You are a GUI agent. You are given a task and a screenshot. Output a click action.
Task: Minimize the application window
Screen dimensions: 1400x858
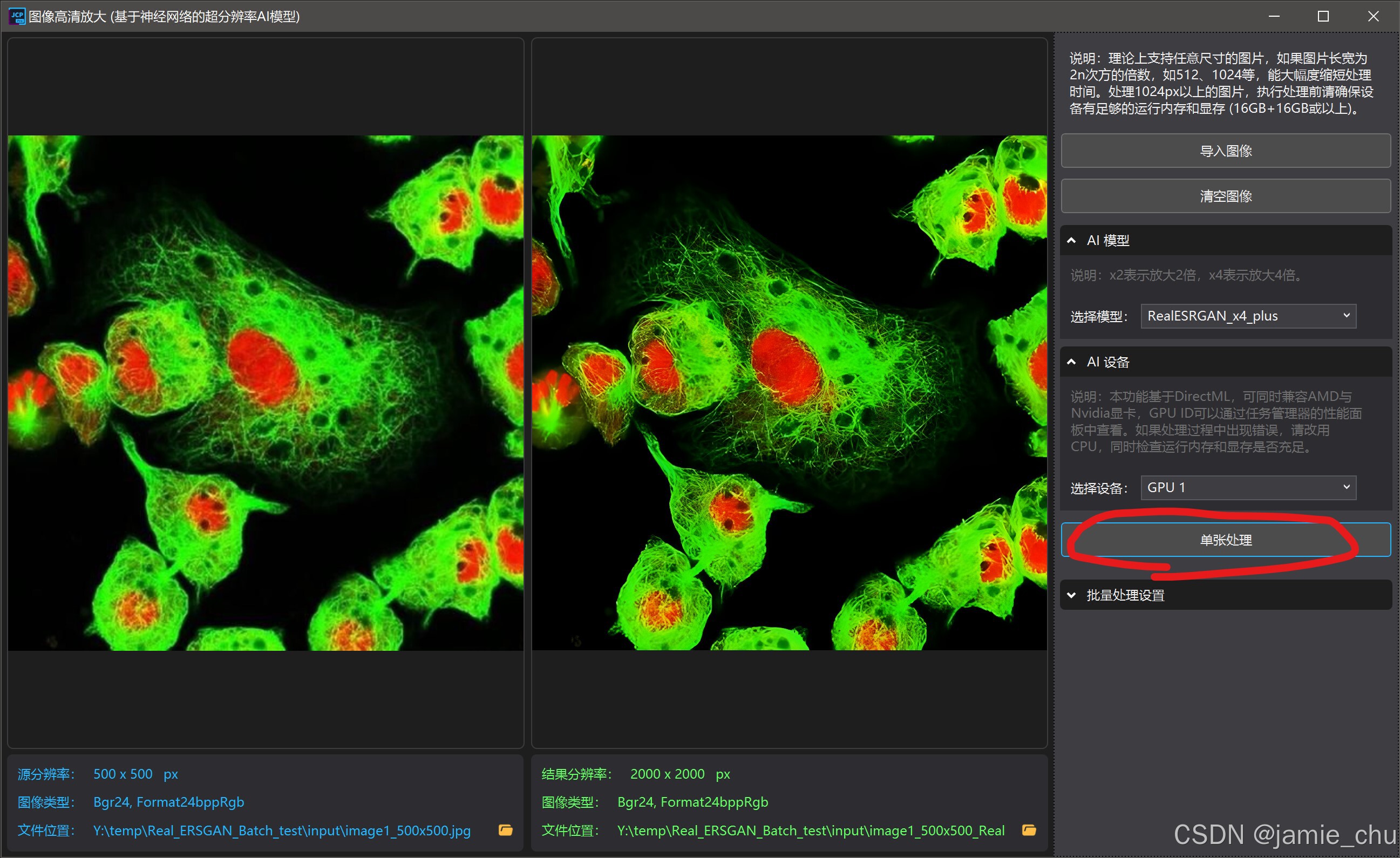(x=1274, y=16)
